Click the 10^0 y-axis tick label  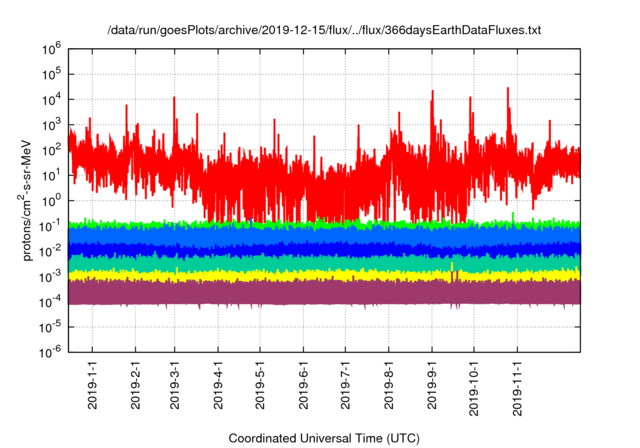51,201
